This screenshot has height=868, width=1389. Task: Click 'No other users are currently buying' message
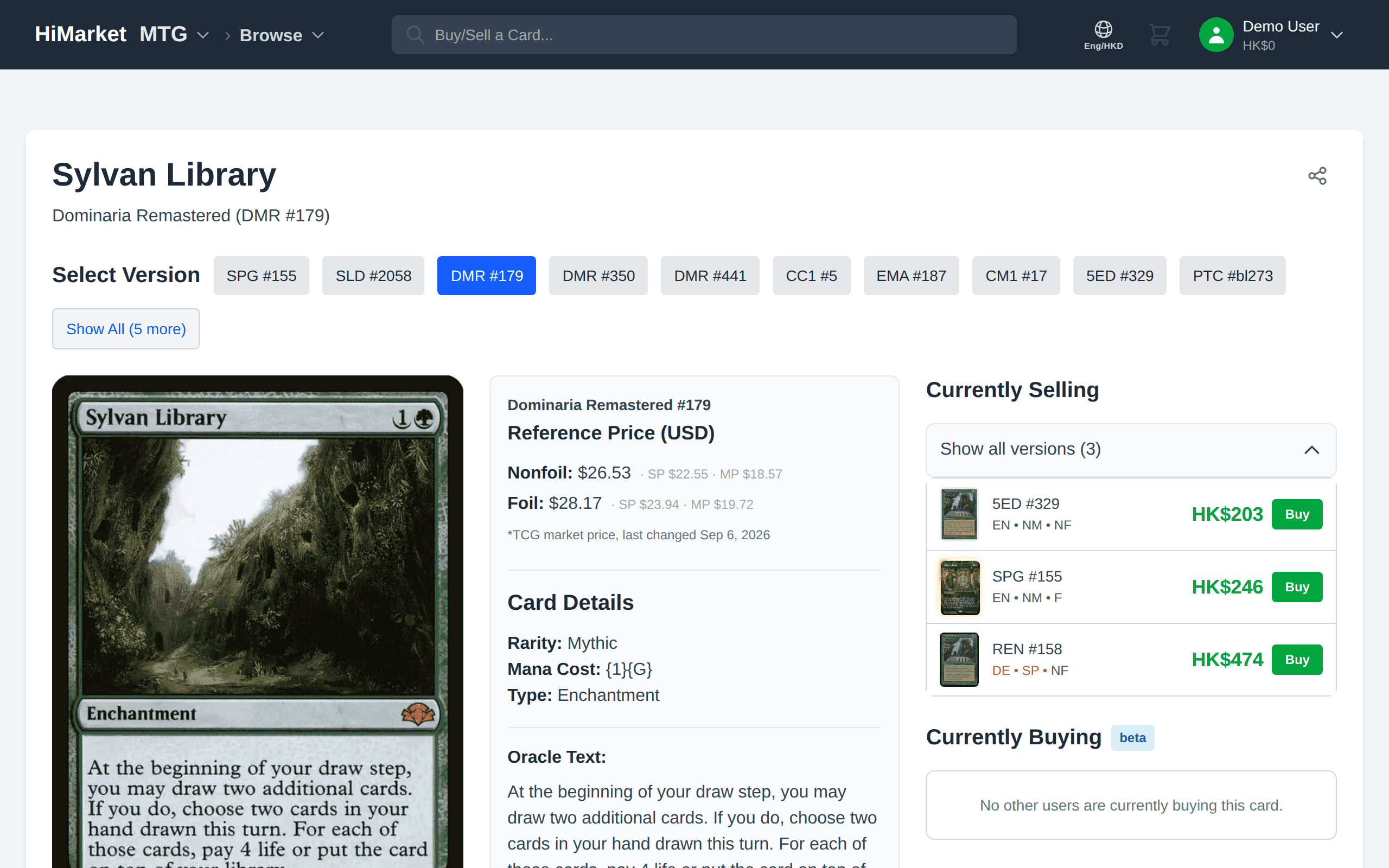[1131, 806]
